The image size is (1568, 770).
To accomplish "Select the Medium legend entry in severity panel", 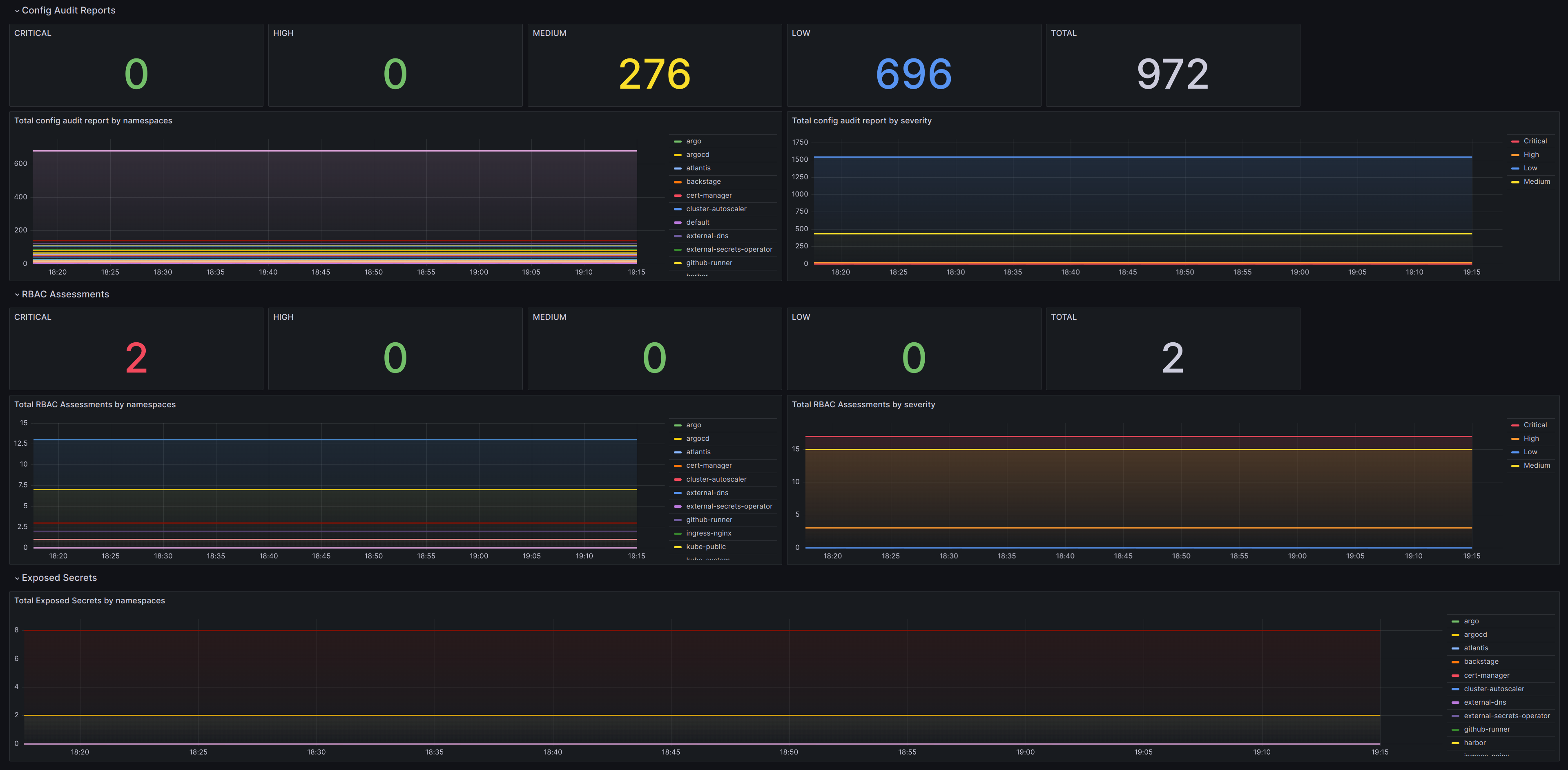I will [x=1537, y=181].
